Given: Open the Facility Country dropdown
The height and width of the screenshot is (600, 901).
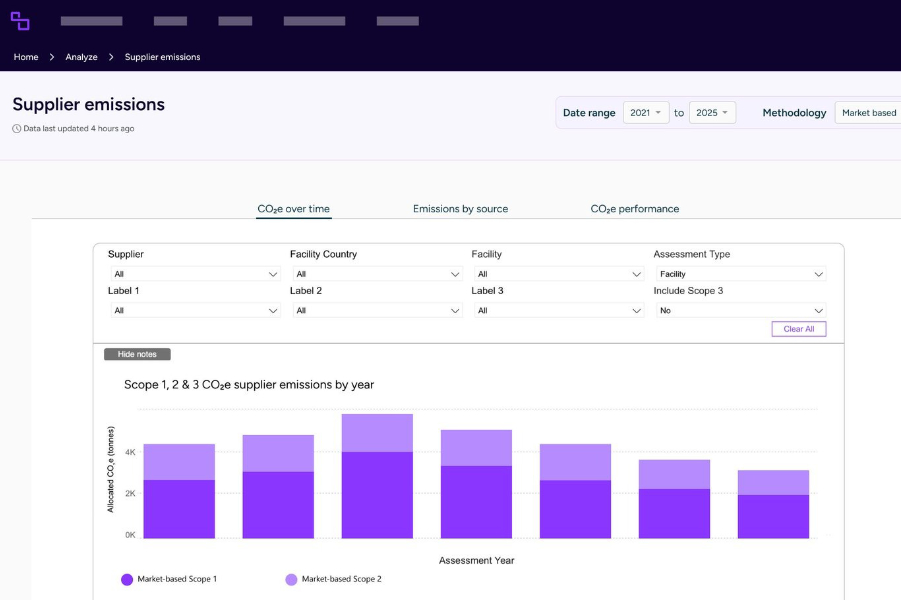Looking at the screenshot, I should tap(376, 273).
